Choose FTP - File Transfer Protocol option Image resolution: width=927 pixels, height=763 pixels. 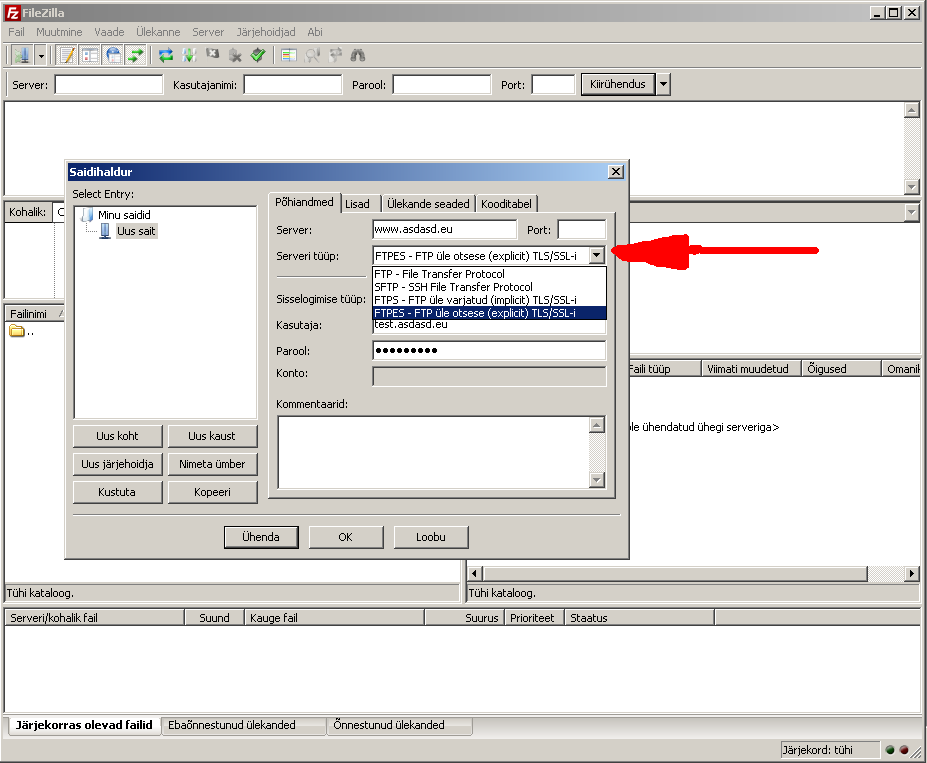(x=489, y=274)
